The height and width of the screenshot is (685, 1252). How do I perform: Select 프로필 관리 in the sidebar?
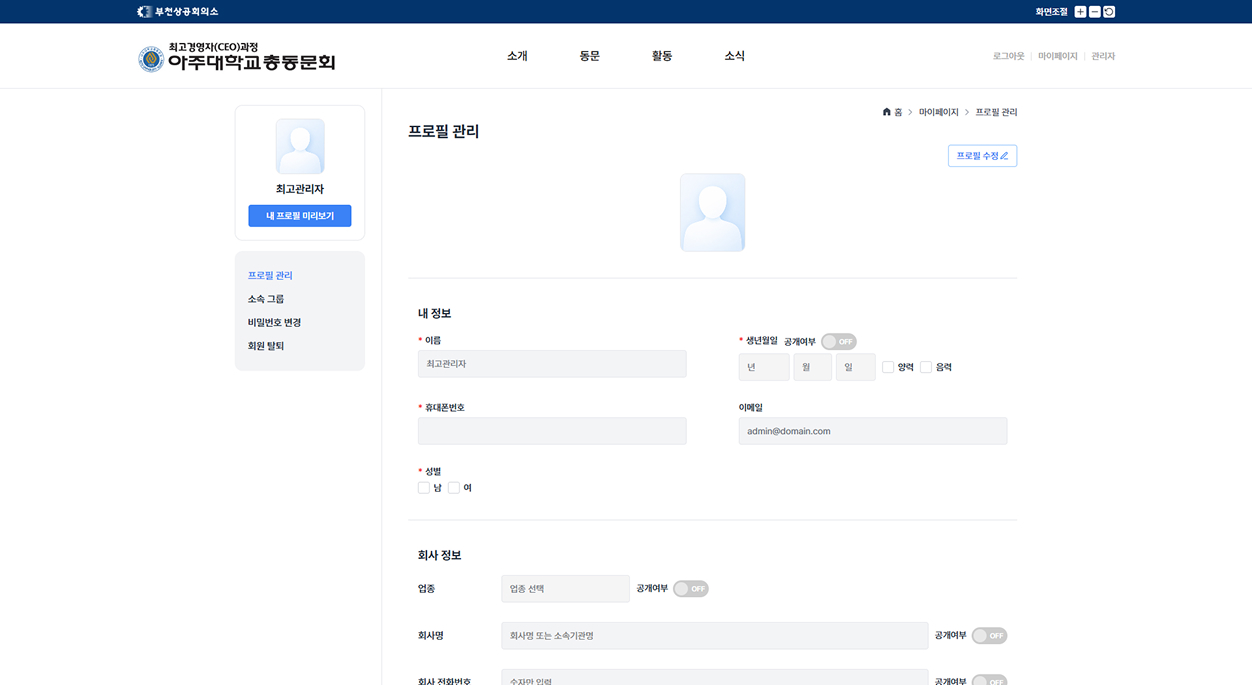tap(270, 276)
